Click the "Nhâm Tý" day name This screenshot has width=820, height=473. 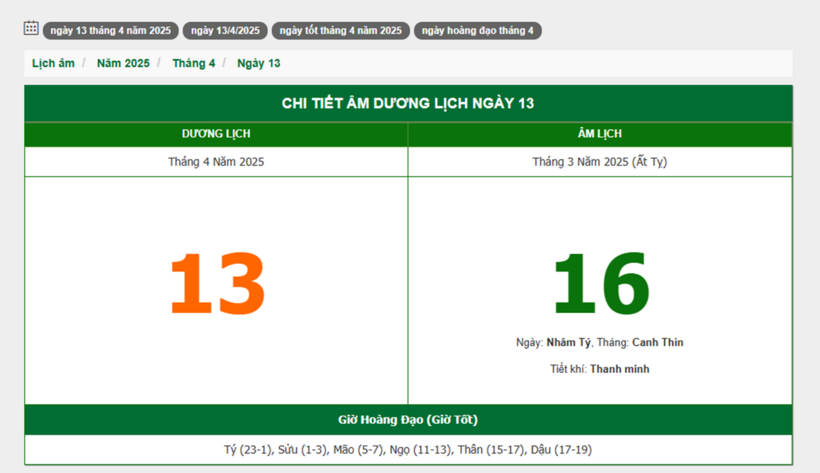(568, 342)
